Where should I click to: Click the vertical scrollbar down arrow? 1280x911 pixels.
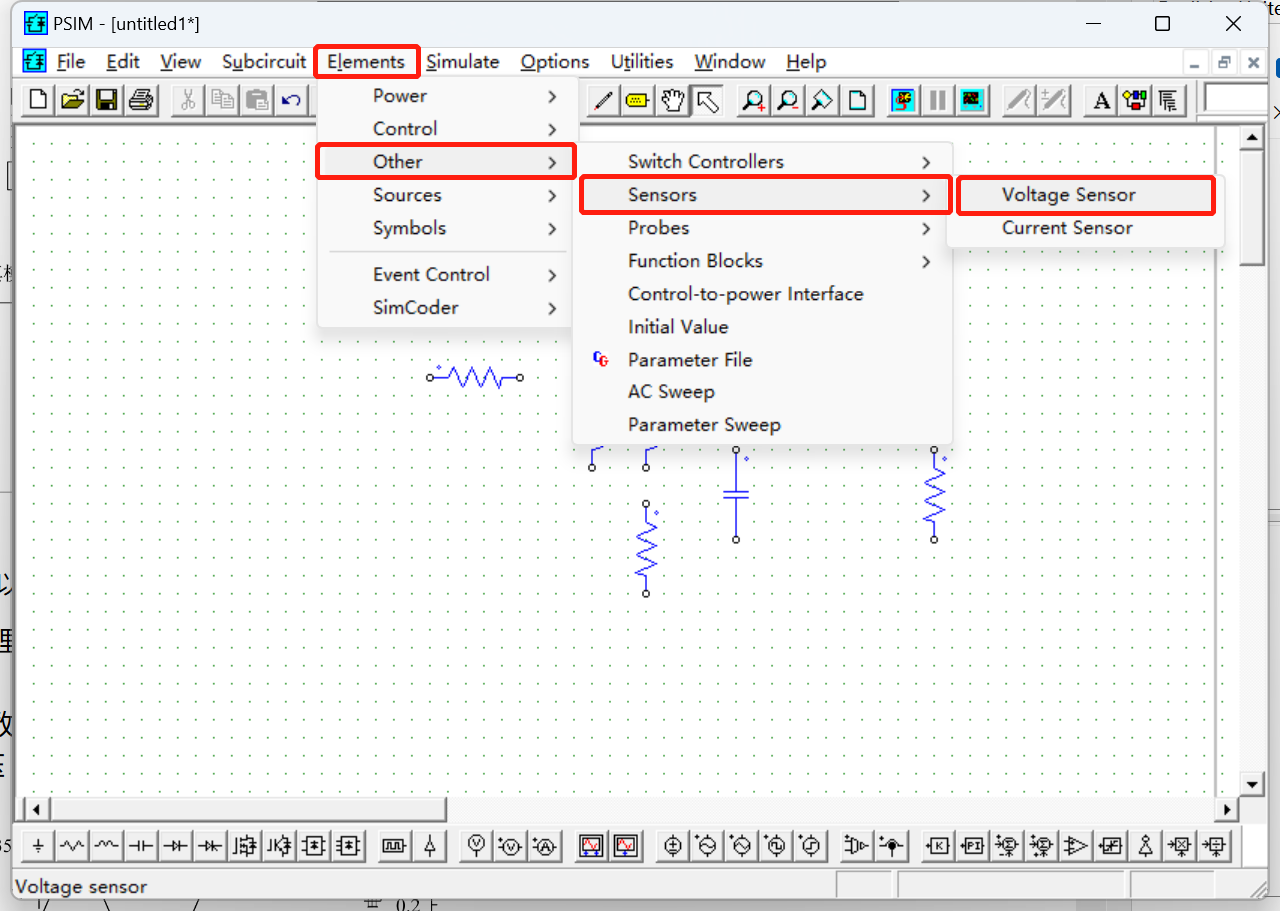(x=1252, y=783)
